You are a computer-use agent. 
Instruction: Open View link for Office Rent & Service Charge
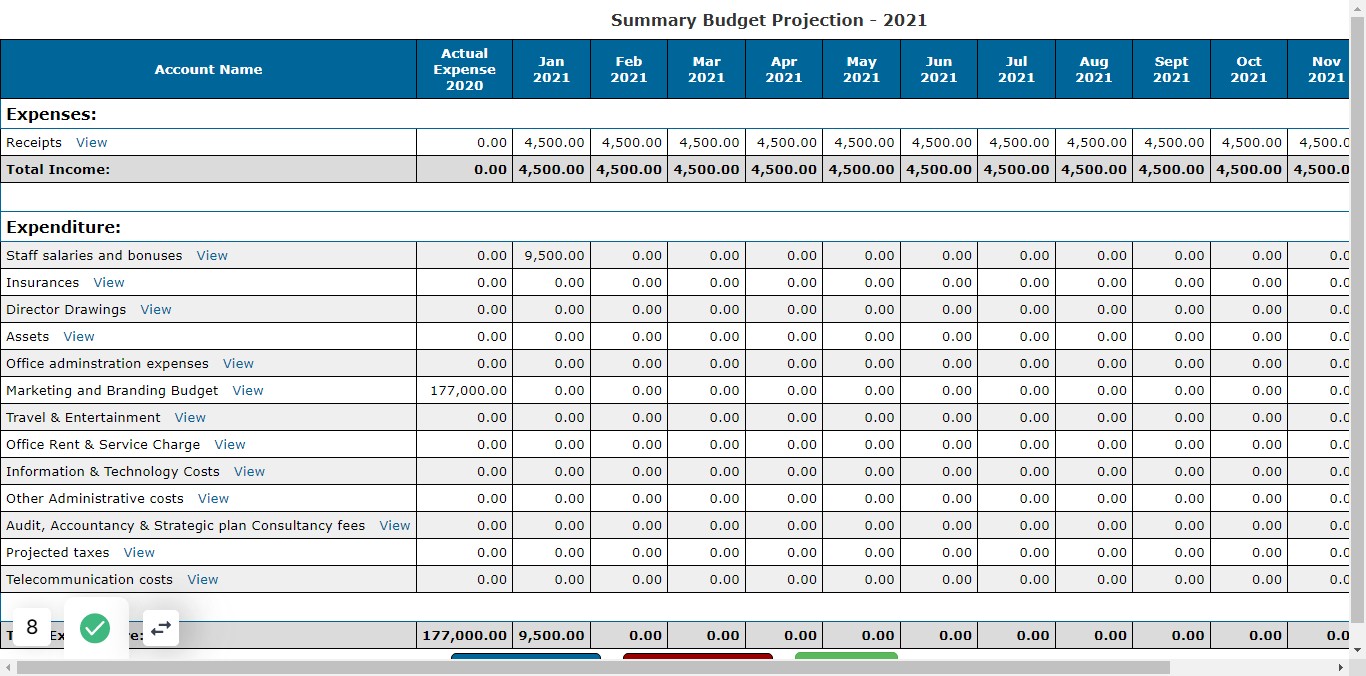click(x=230, y=445)
